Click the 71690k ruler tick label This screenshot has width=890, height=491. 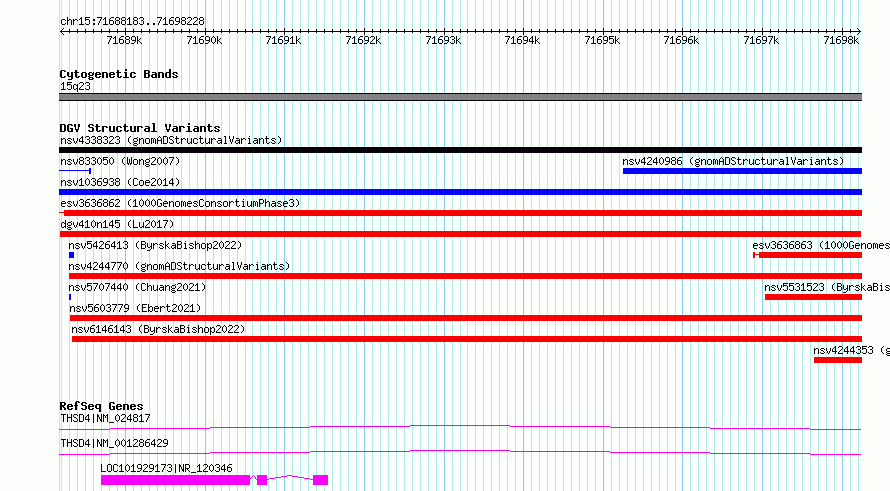[204, 40]
